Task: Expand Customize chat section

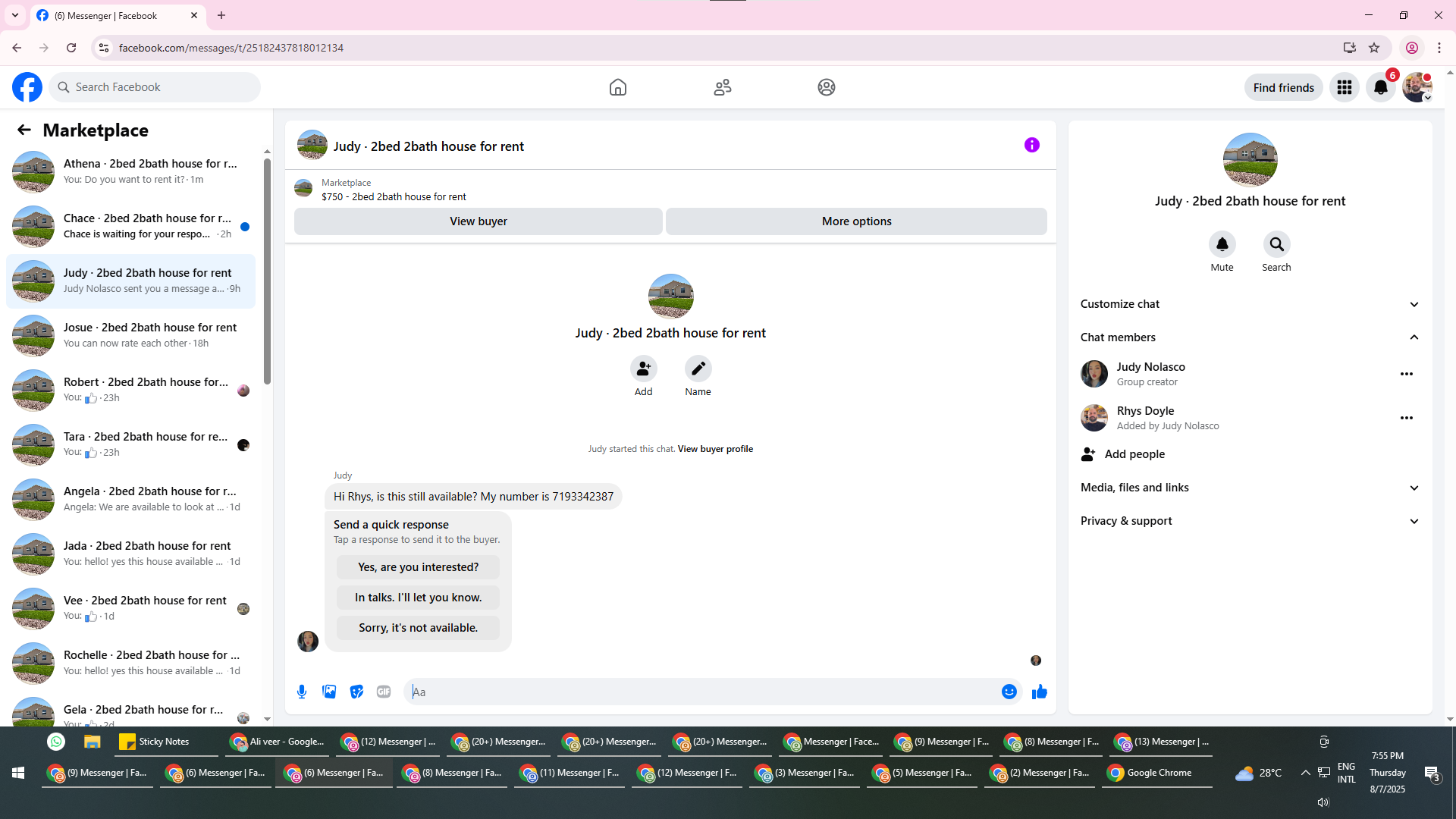Action: pos(1250,304)
